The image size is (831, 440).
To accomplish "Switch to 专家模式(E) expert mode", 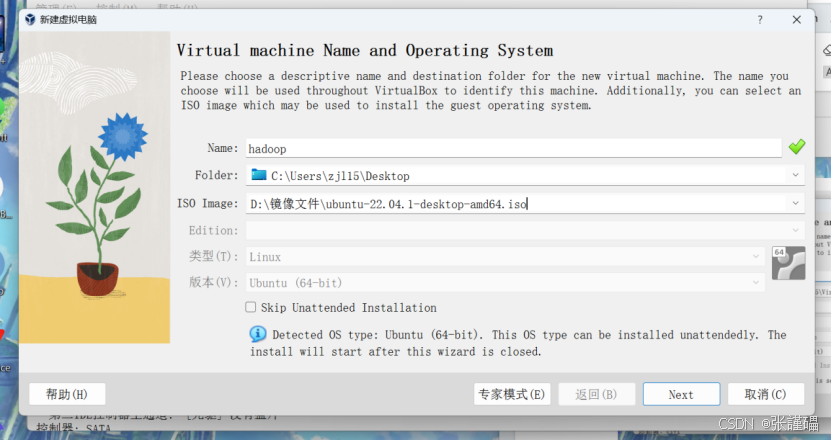I will (511, 394).
